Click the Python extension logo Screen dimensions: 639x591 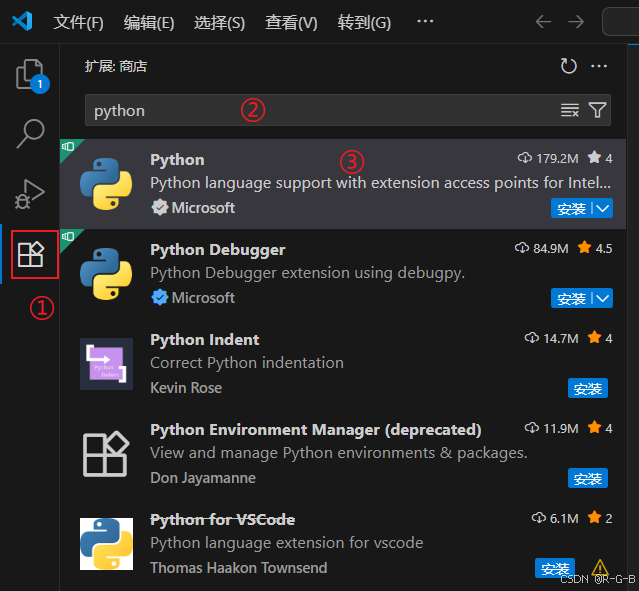point(106,184)
